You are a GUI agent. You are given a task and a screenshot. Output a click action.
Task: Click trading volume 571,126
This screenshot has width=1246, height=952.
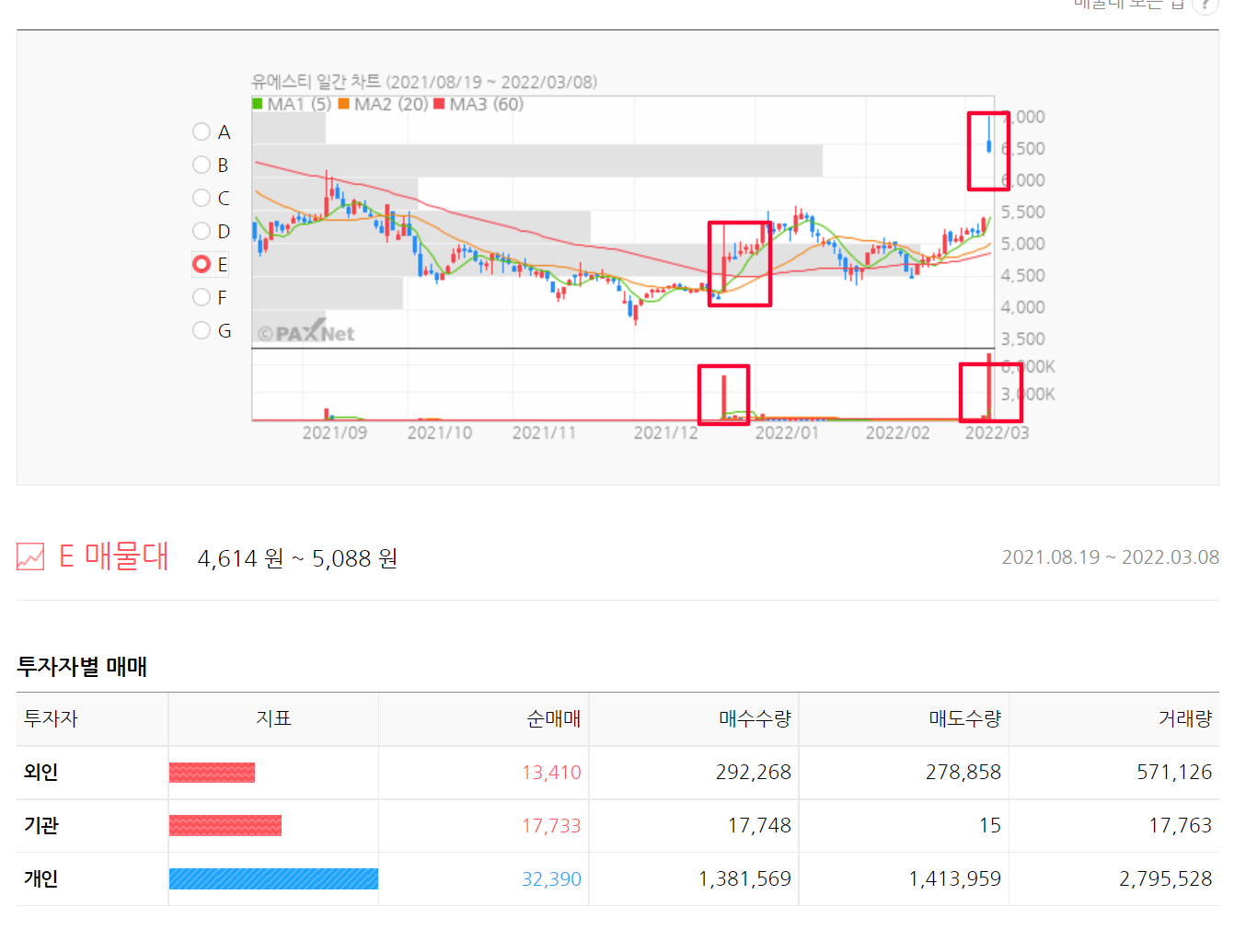[x=1174, y=773]
